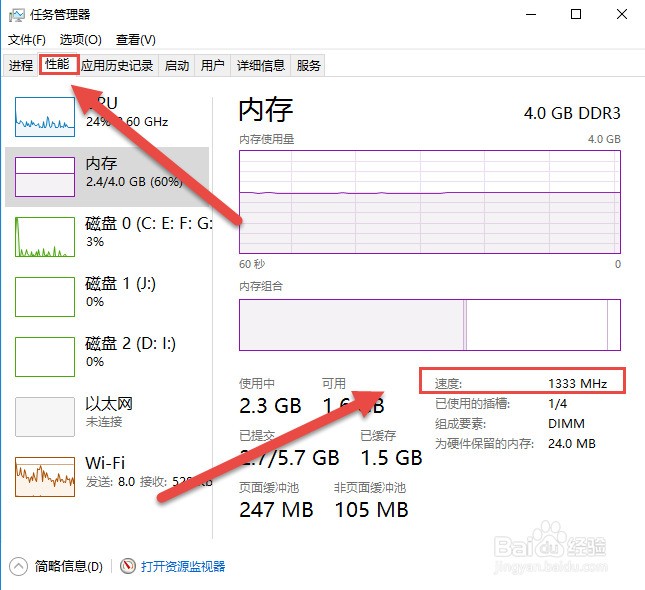Click the 已使用的插槽 1/4 value
The width and height of the screenshot is (645, 590).
557,404
